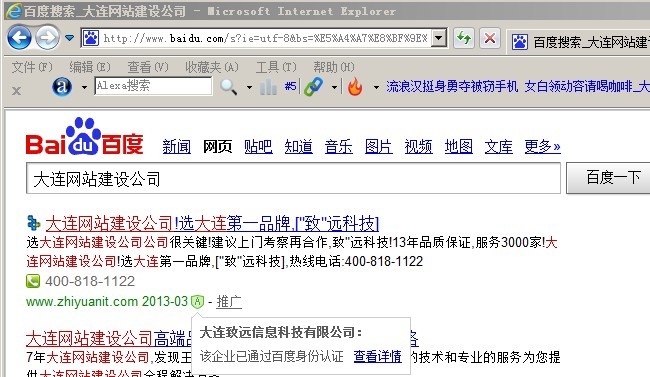Click the Alexa magnifier search icon
The image size is (650, 377).
tap(228, 87)
